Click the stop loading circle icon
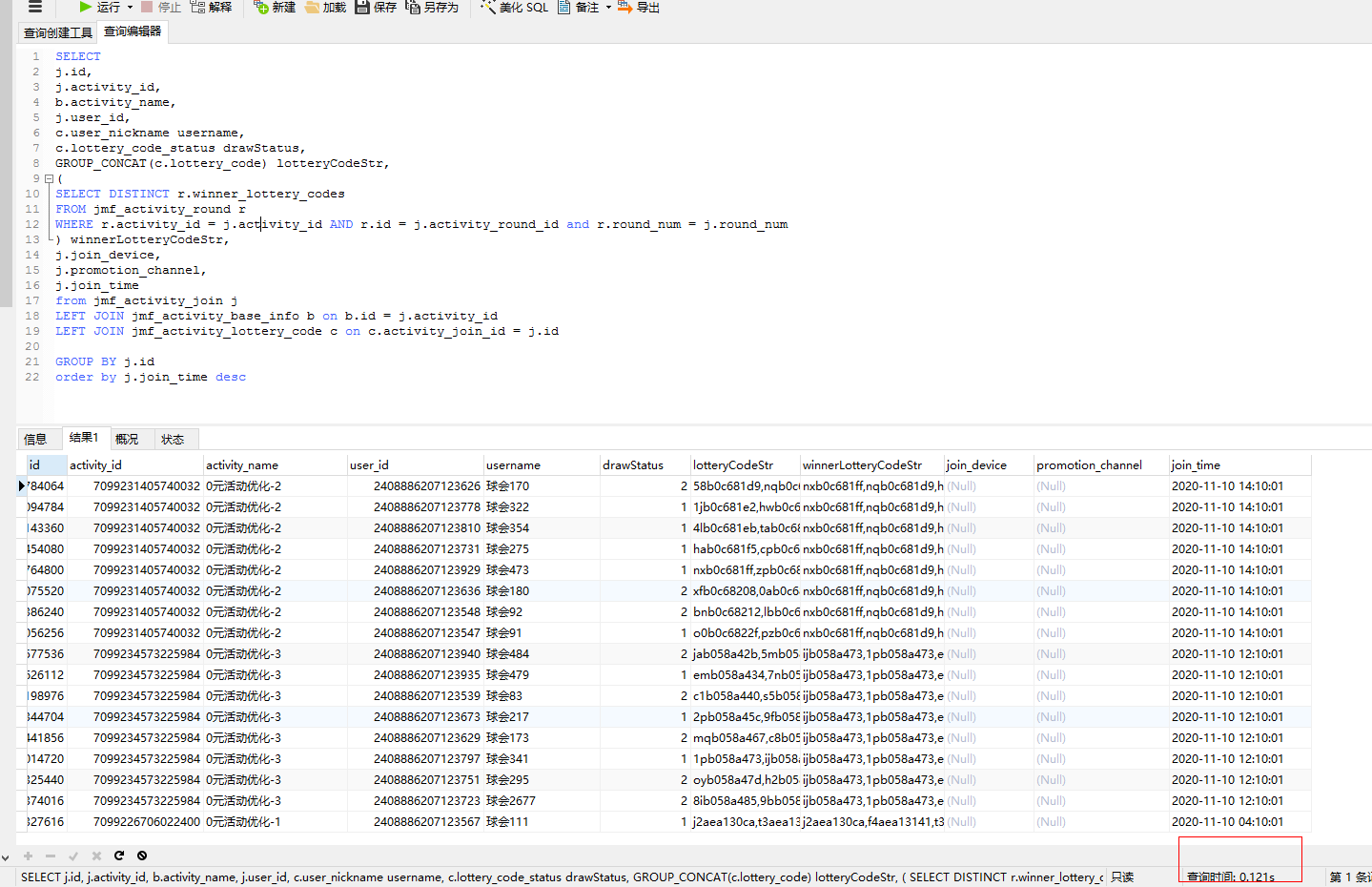 [x=142, y=856]
